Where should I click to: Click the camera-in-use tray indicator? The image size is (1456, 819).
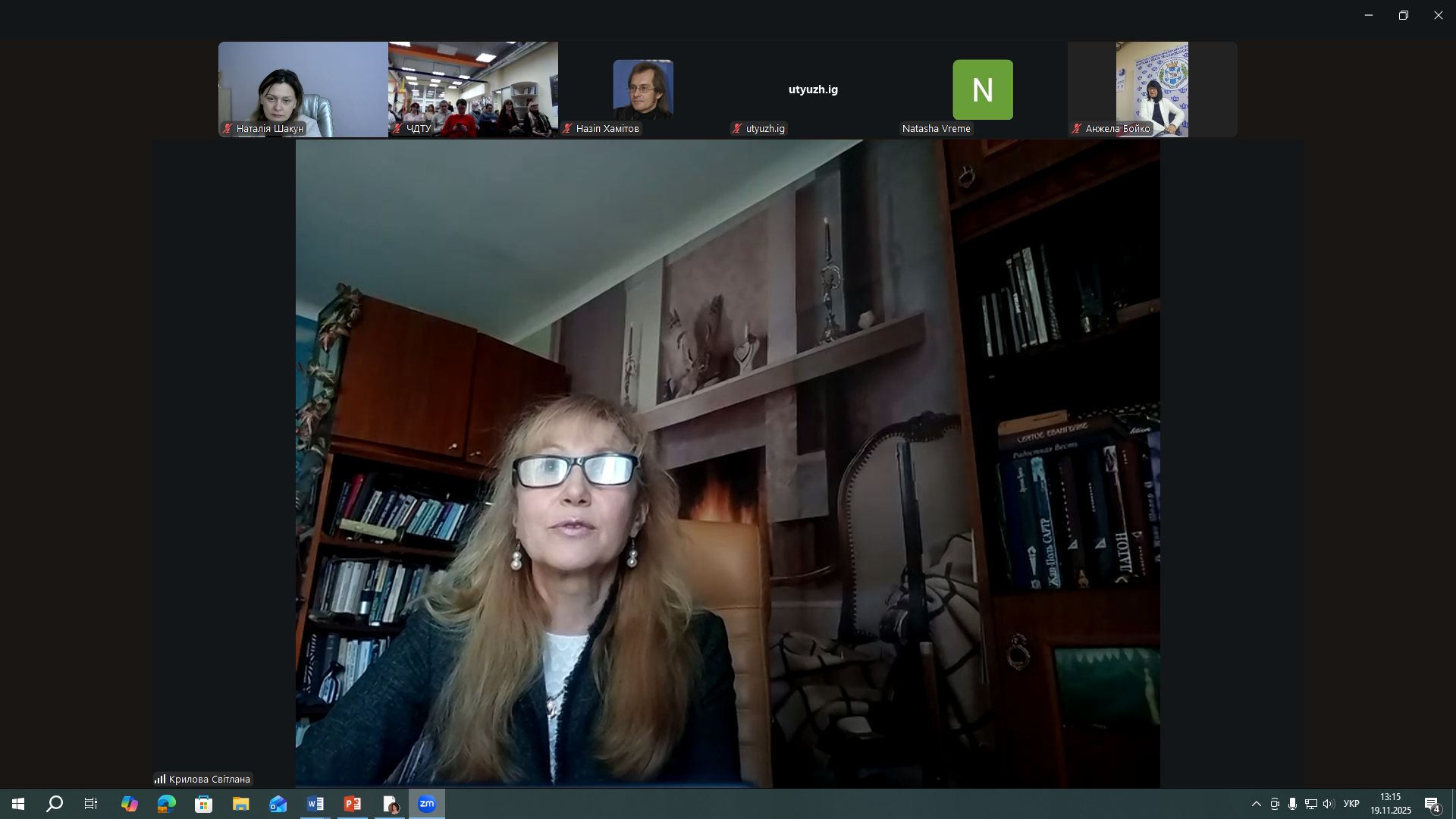pyautogui.click(x=1275, y=804)
